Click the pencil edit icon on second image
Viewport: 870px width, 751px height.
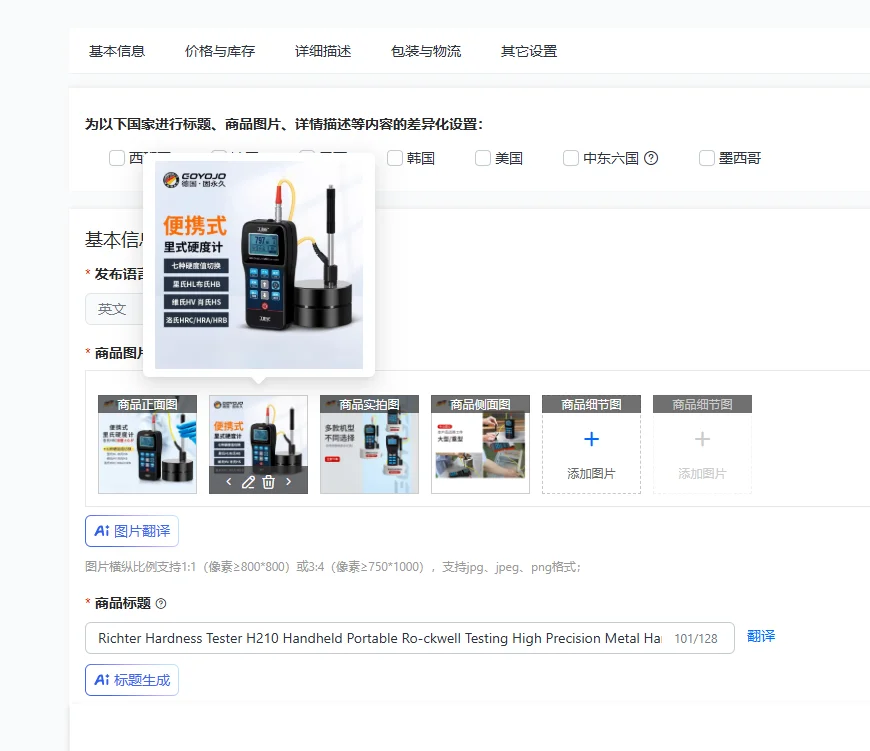pos(248,482)
